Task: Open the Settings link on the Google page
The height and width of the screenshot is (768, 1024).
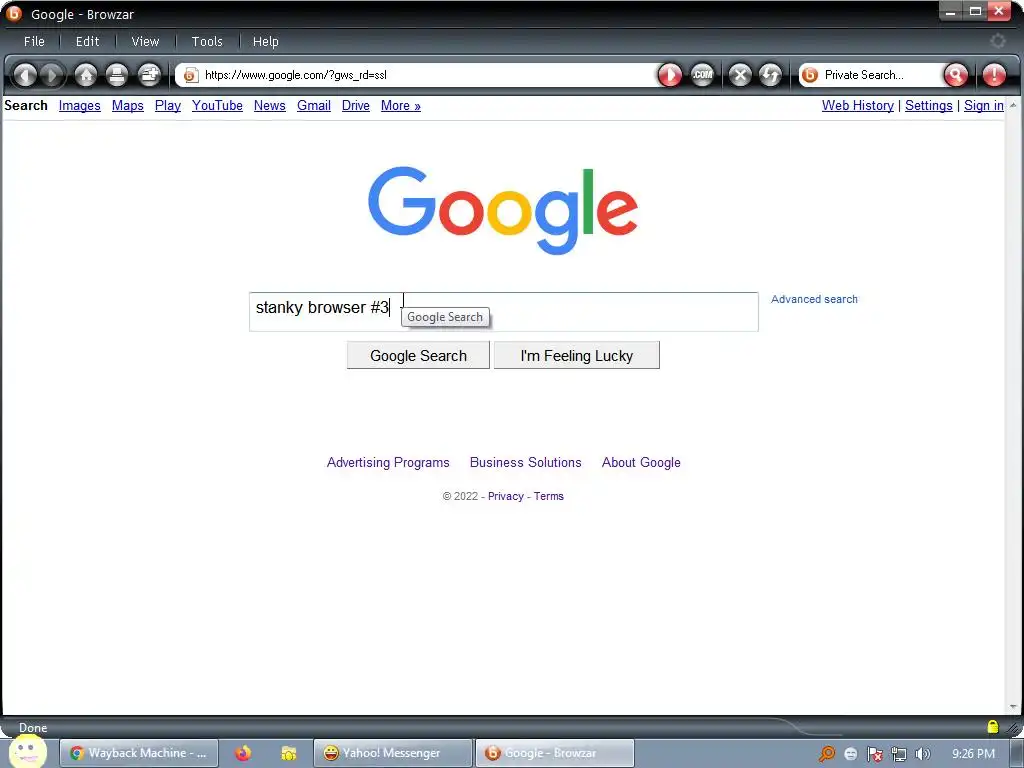Action: (x=929, y=106)
